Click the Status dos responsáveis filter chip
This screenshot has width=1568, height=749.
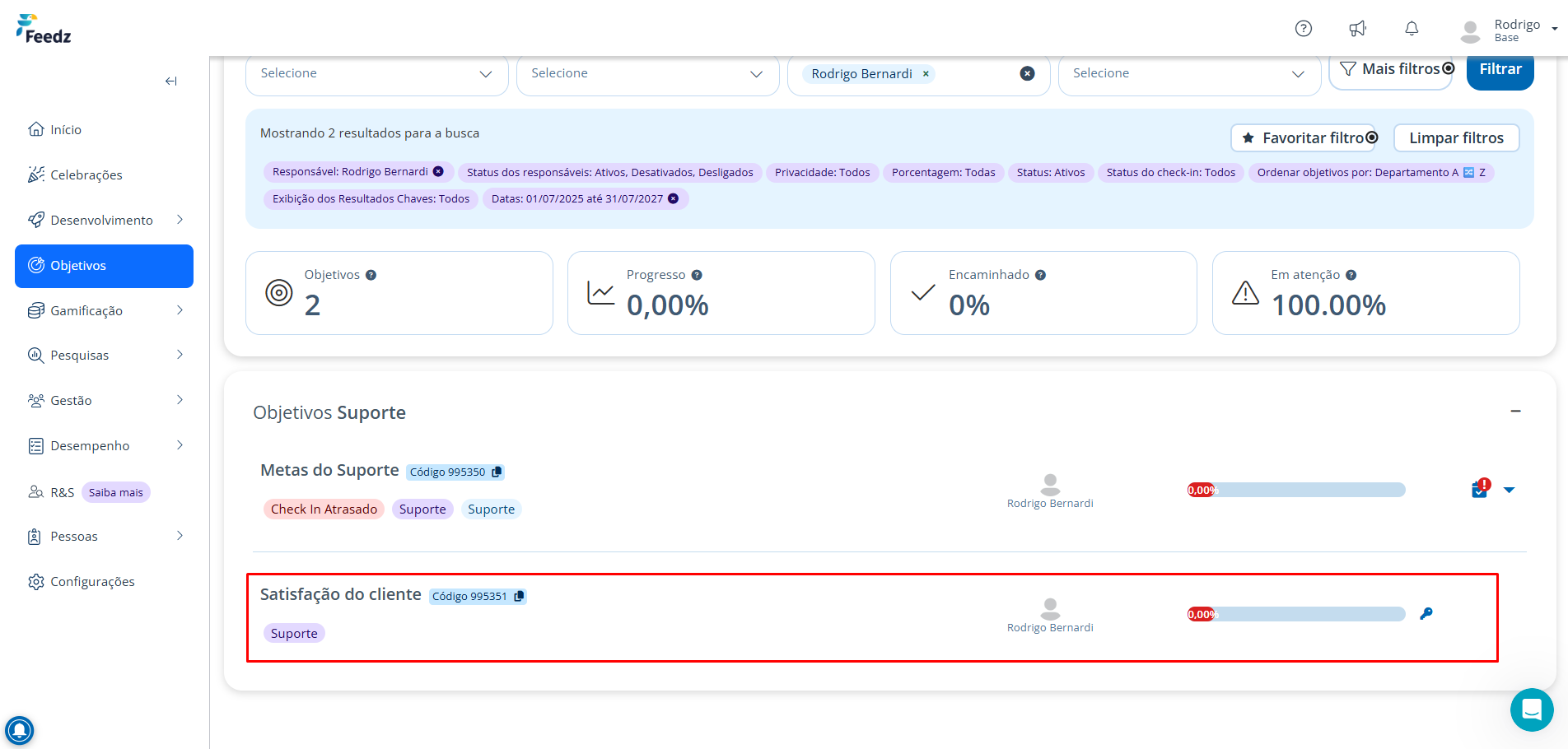(610, 172)
